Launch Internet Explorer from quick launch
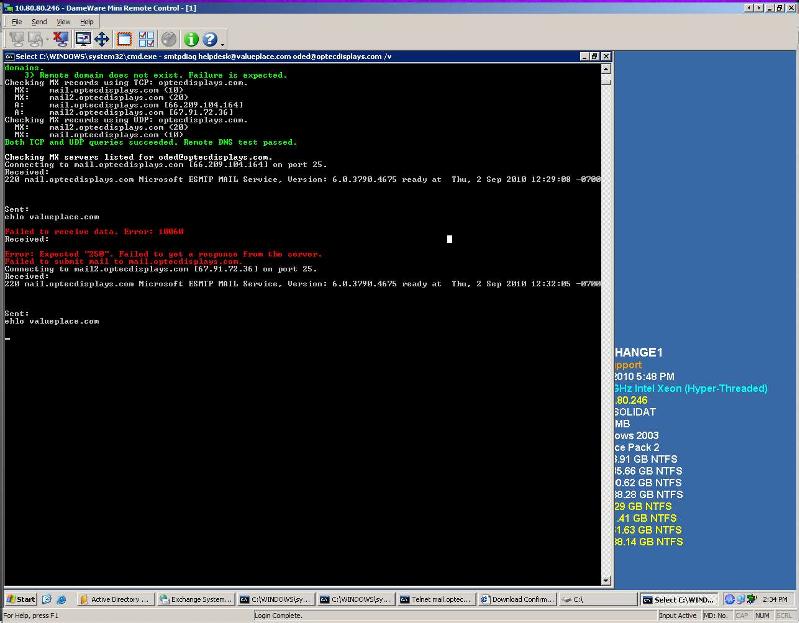799x623 pixels. coord(62,600)
